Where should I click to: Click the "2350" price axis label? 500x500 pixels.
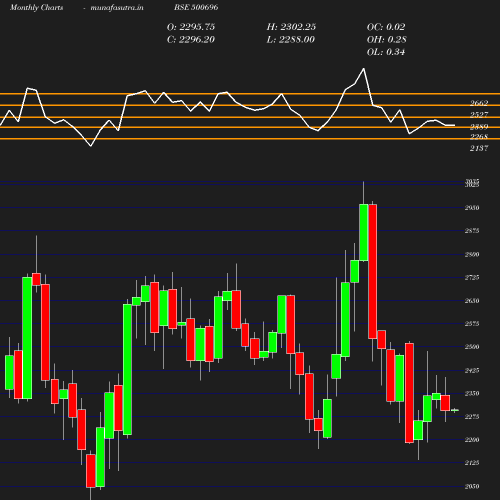472,394
